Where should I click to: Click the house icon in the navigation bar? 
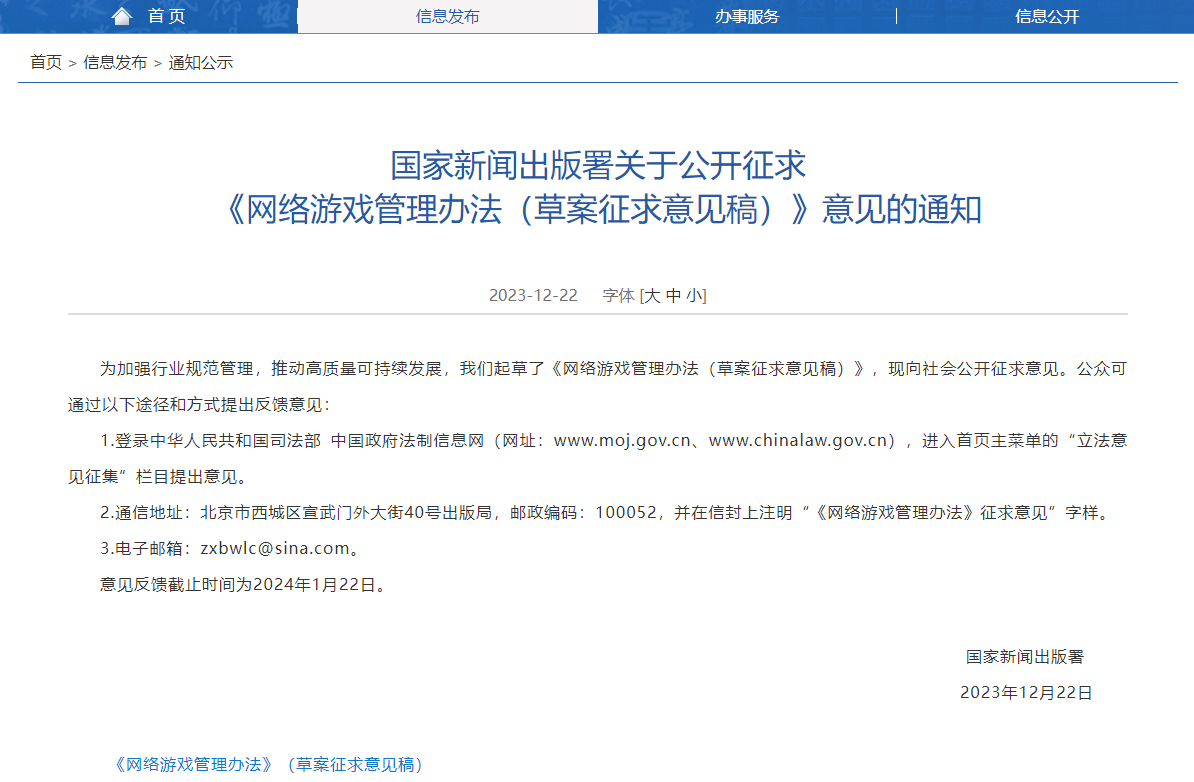click(x=121, y=16)
